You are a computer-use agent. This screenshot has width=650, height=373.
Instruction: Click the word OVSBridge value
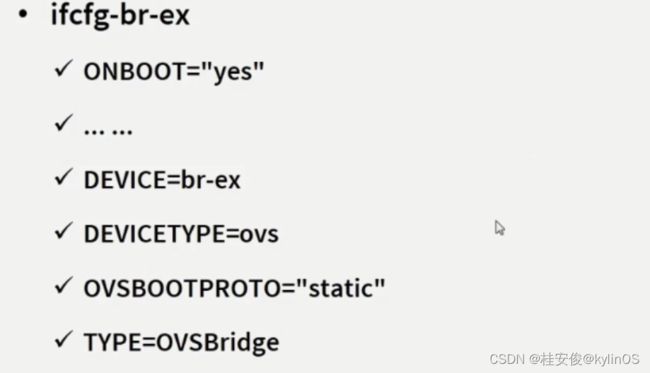pyautogui.click(x=218, y=344)
